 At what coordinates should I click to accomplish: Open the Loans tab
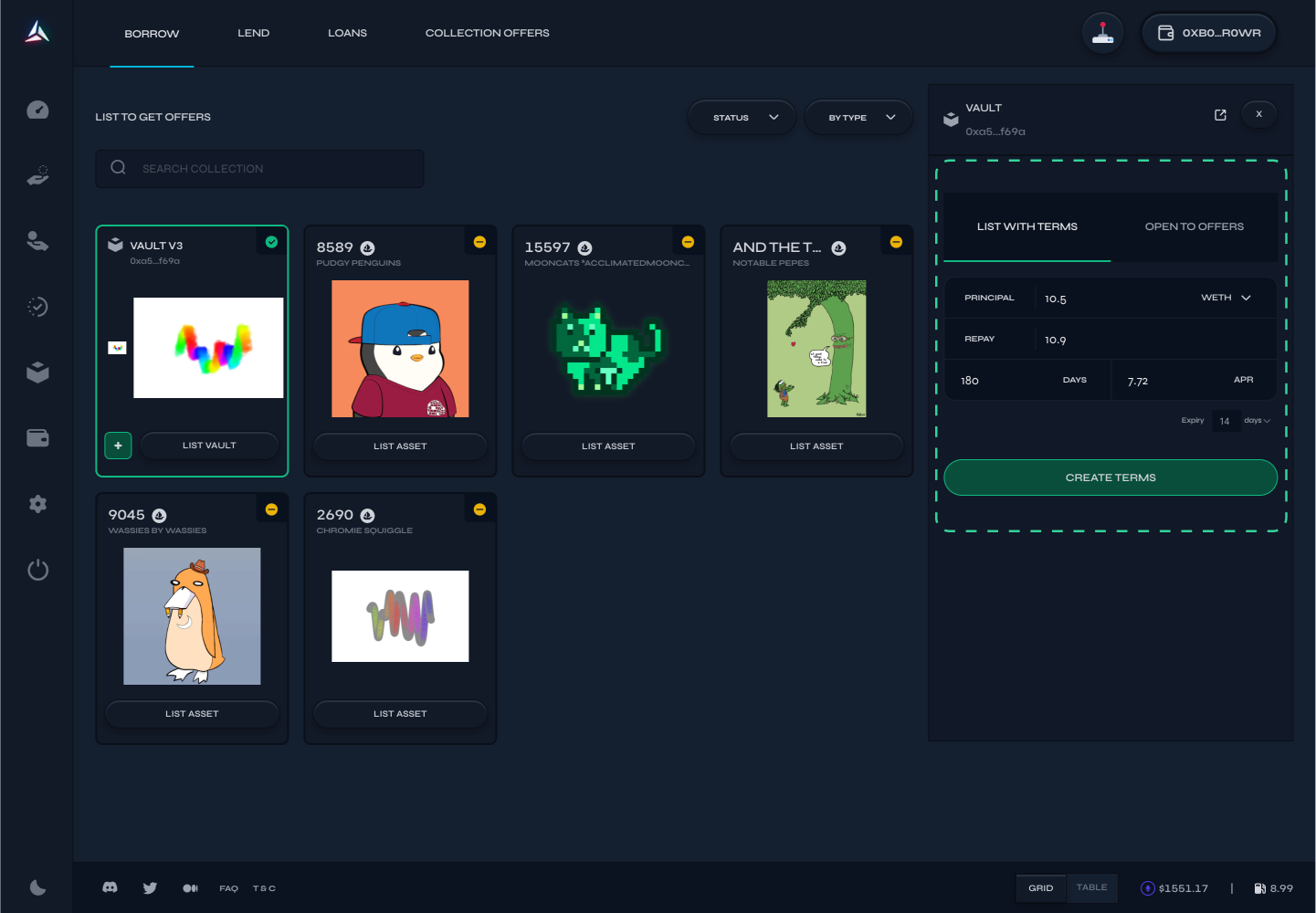coord(348,33)
